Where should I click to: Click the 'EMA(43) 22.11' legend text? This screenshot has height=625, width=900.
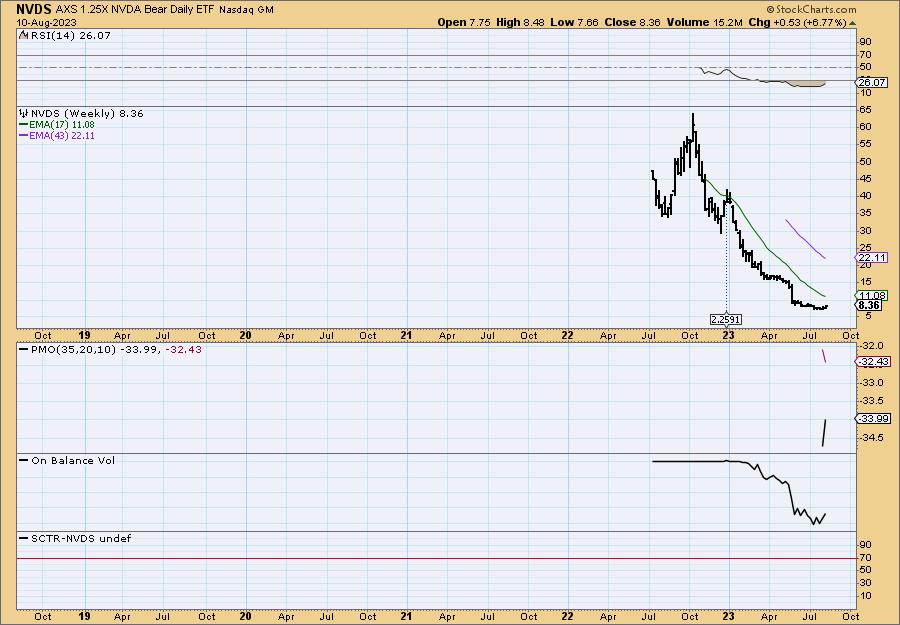point(62,136)
